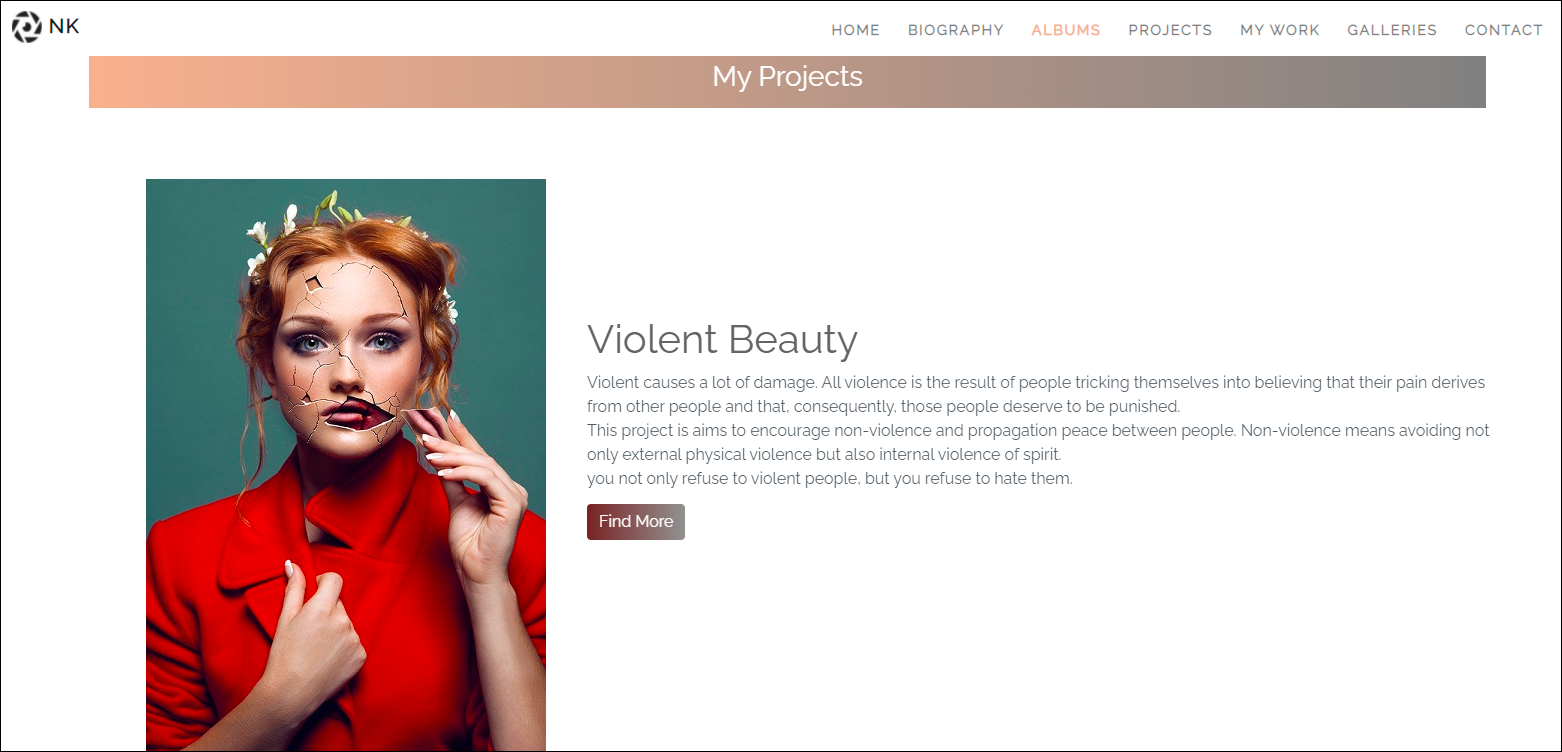Click the Violent Beauty heading
1562x752 pixels.
(722, 339)
